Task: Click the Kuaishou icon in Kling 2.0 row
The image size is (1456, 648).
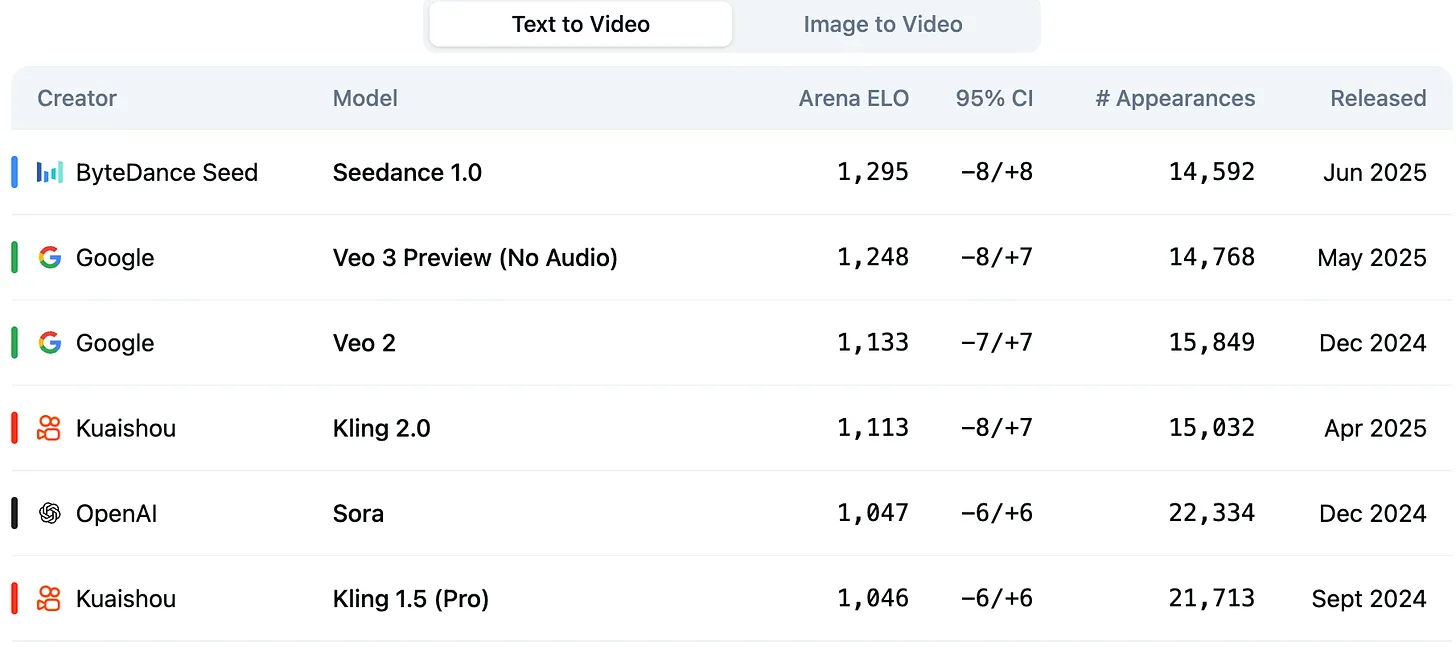Action: (49, 428)
